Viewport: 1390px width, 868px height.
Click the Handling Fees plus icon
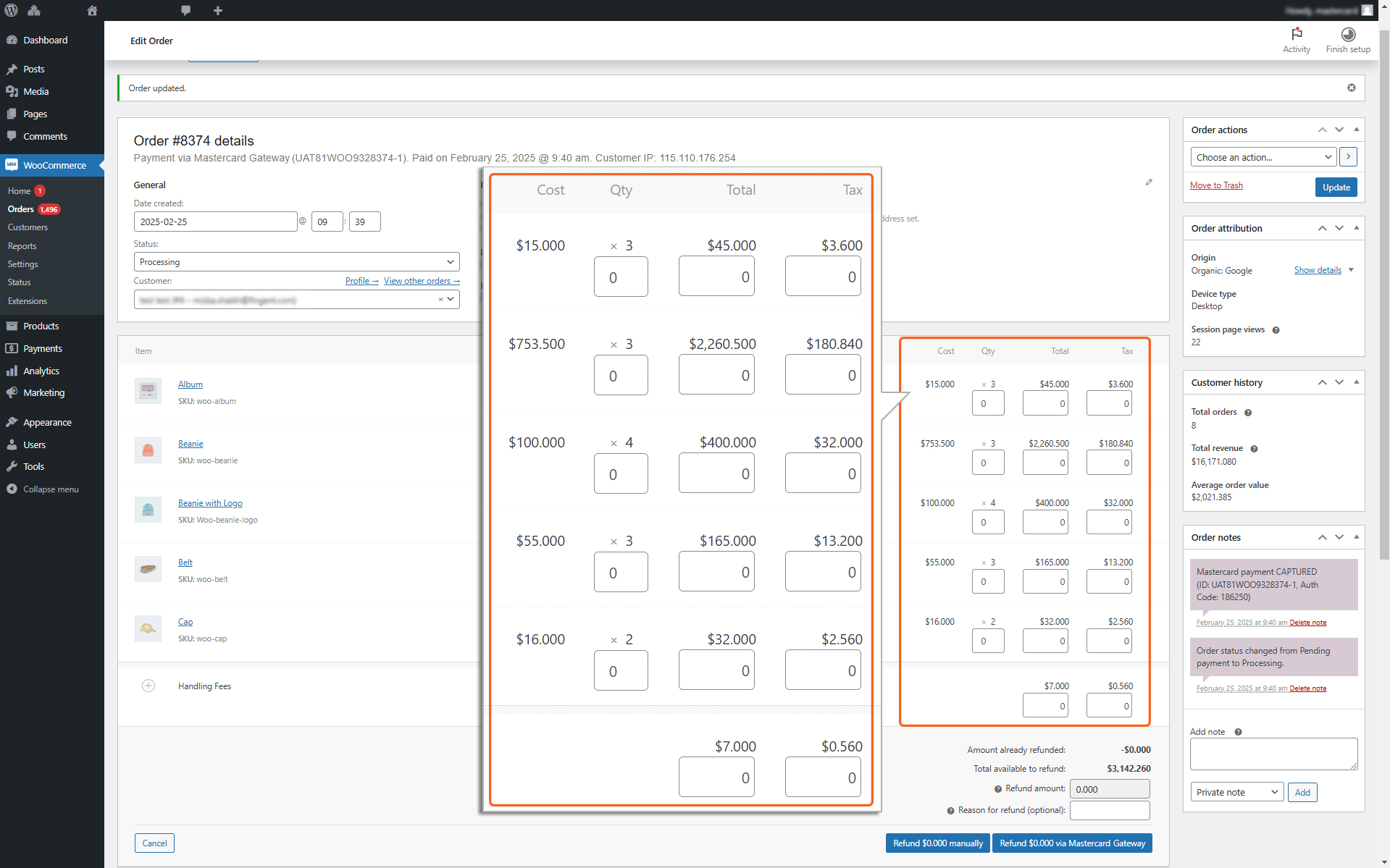click(x=148, y=686)
